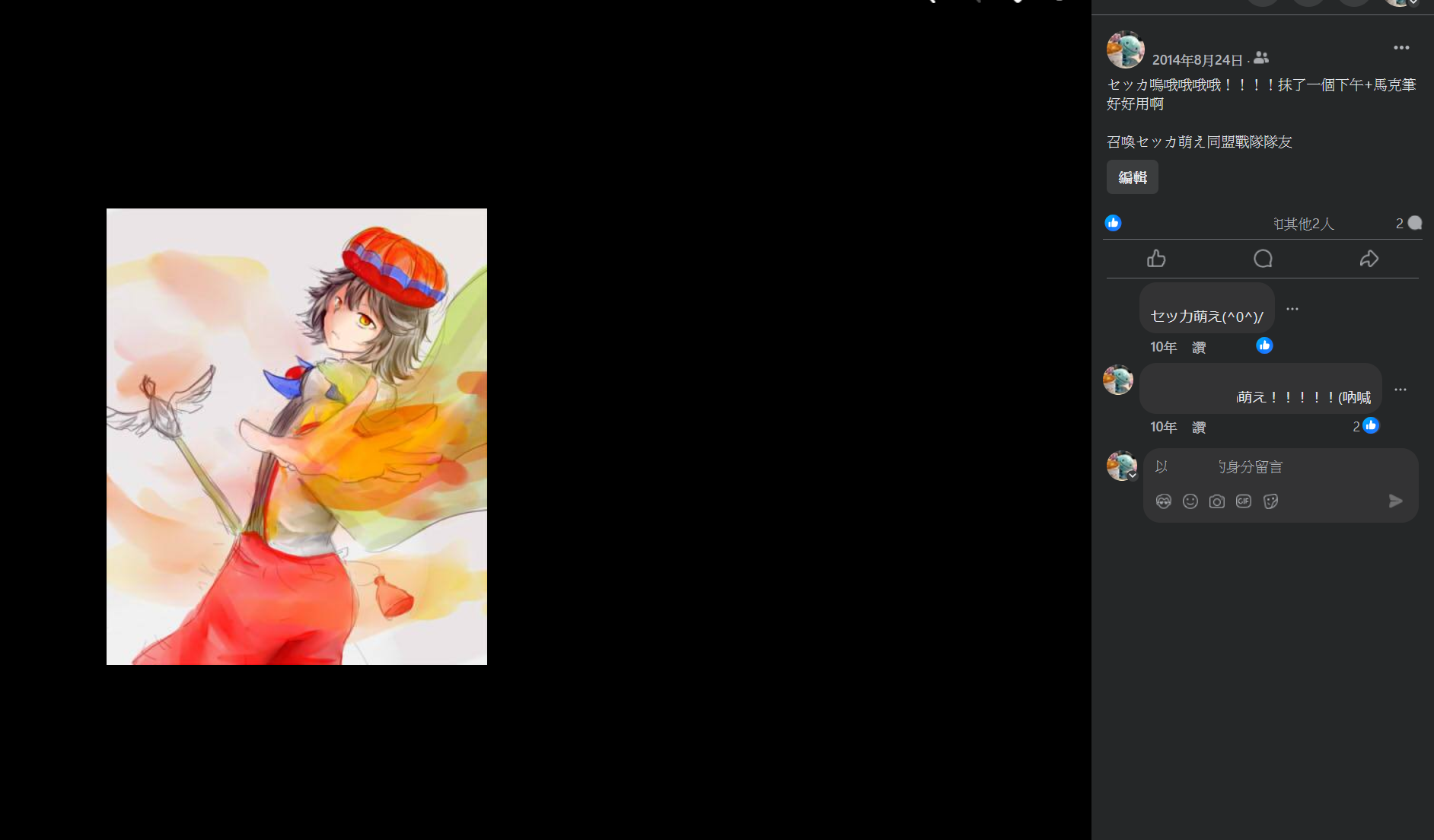Viewport: 1434px width, 840px height.
Task: Open the 10年 timestamp of the first comment
Action: tap(1164, 348)
